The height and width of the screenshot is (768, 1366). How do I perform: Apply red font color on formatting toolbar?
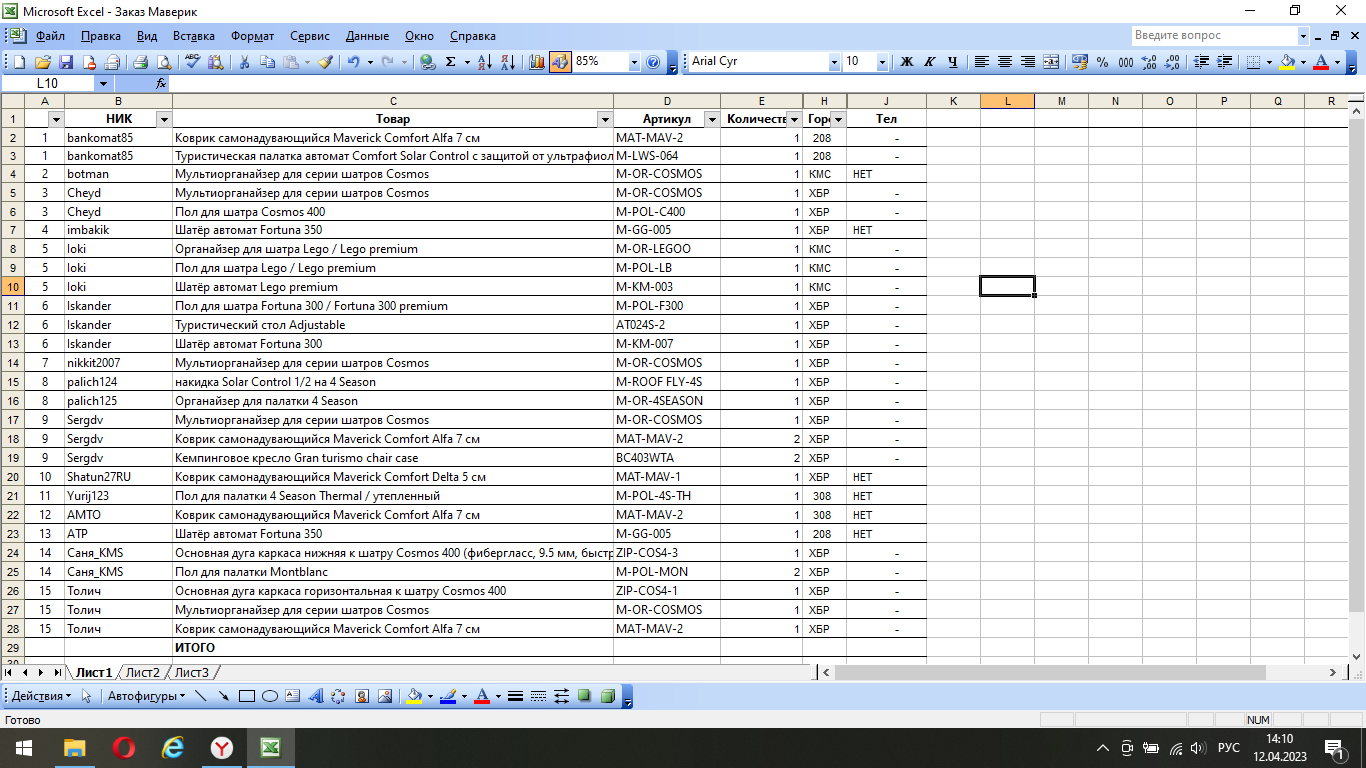(x=1322, y=62)
